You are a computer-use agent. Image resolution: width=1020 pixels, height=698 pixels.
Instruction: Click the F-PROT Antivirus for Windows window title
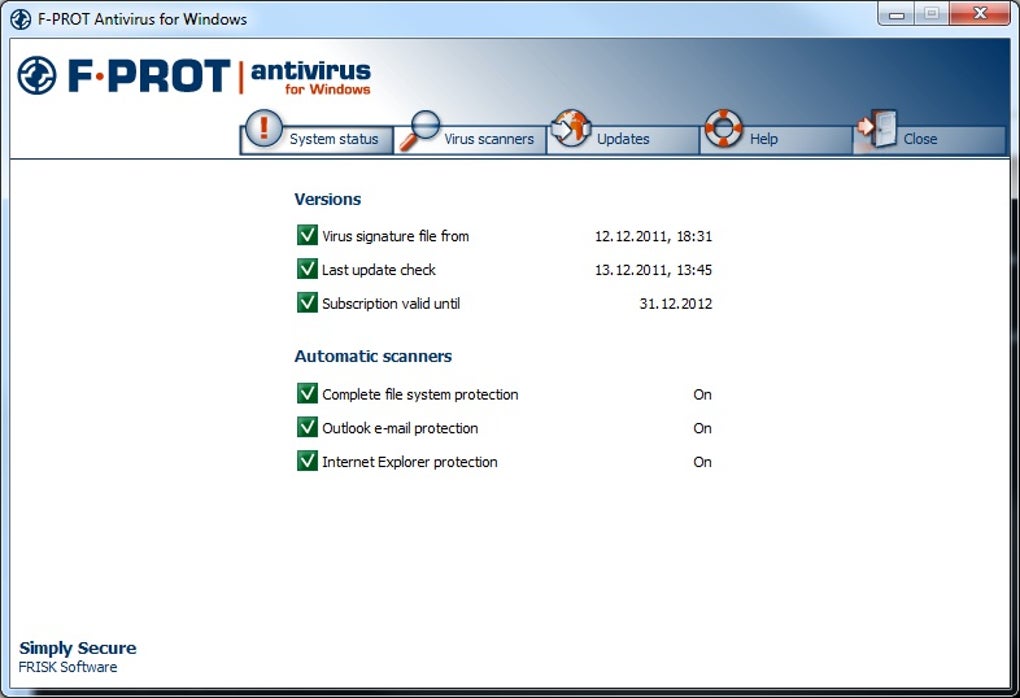point(142,19)
